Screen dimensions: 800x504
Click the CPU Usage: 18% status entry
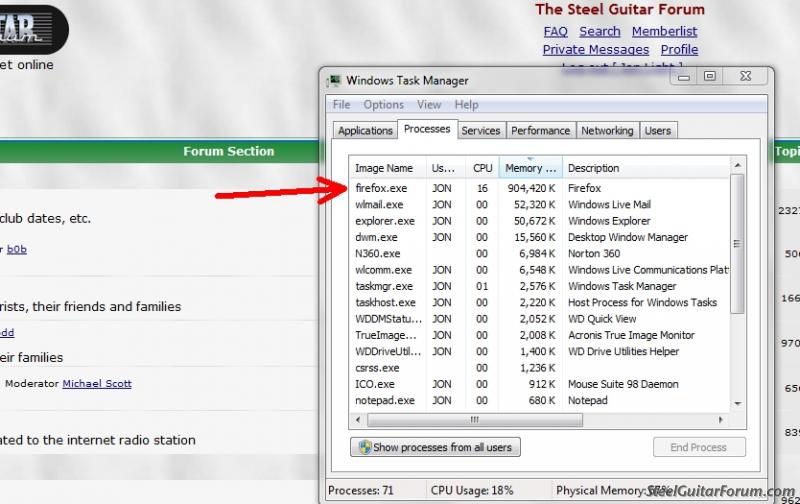tap(472, 490)
